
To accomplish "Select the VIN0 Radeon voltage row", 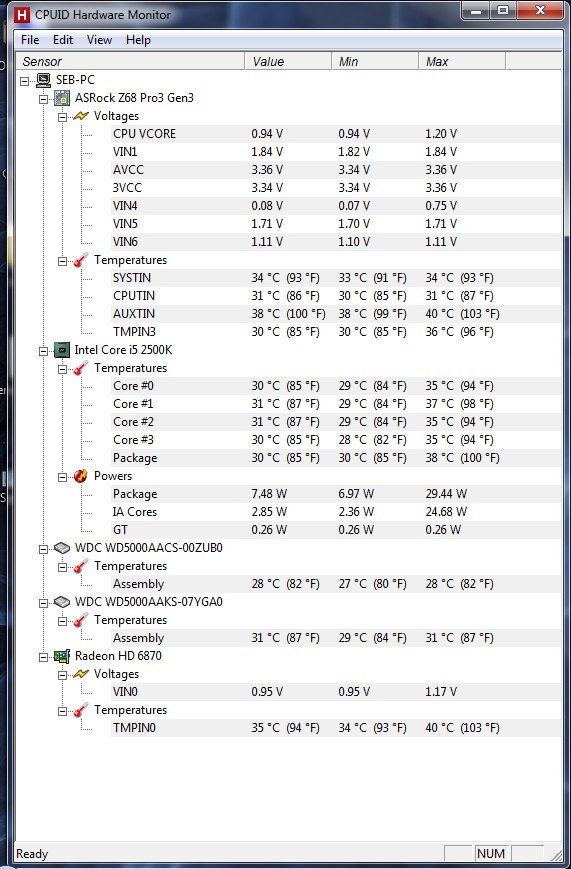I will pos(335,692).
